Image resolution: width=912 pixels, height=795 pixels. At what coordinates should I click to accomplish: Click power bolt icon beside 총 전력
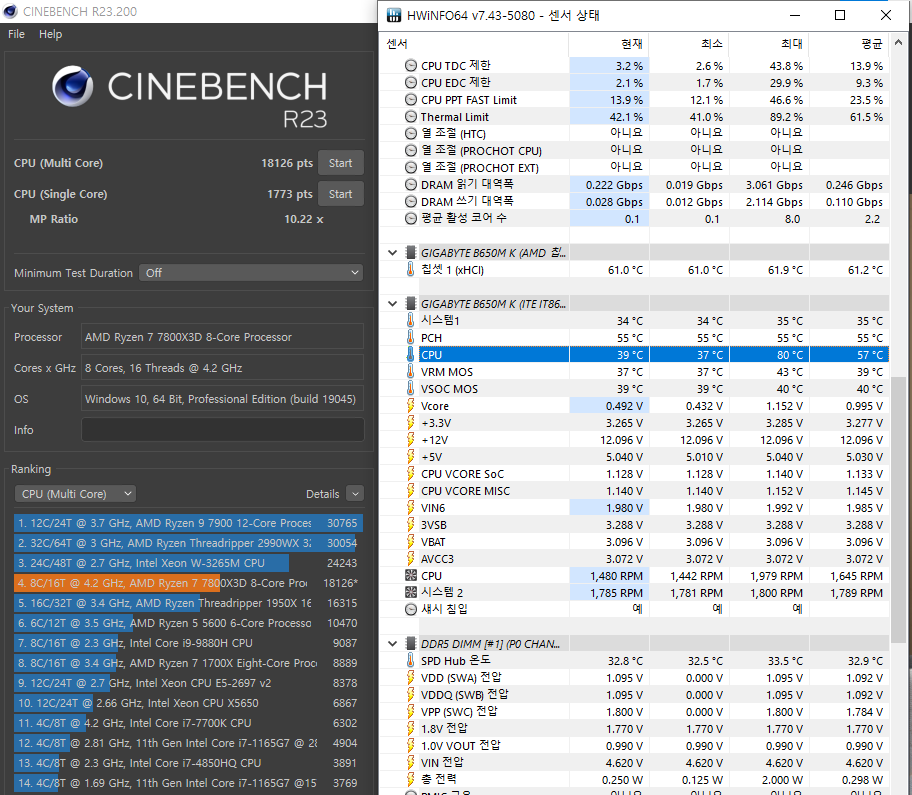point(411,780)
